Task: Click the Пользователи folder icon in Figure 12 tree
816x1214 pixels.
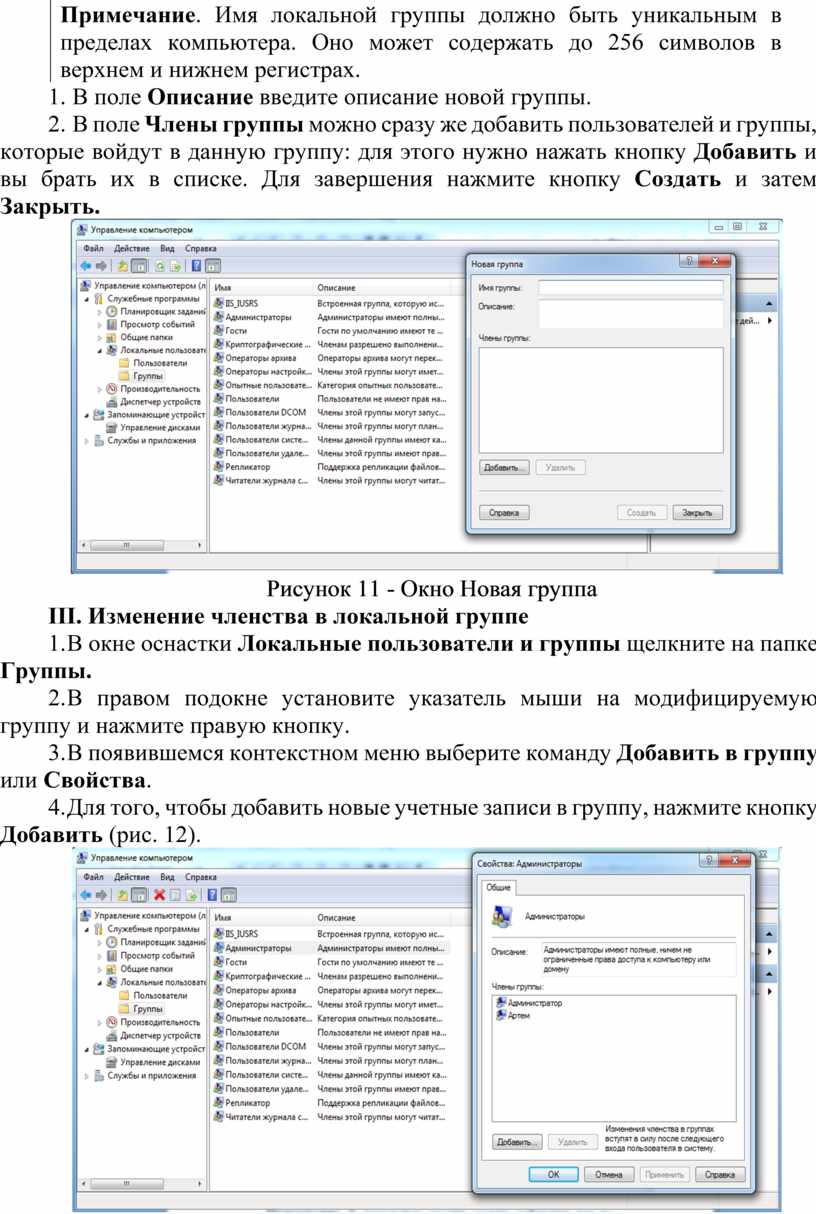Action: 125,996
